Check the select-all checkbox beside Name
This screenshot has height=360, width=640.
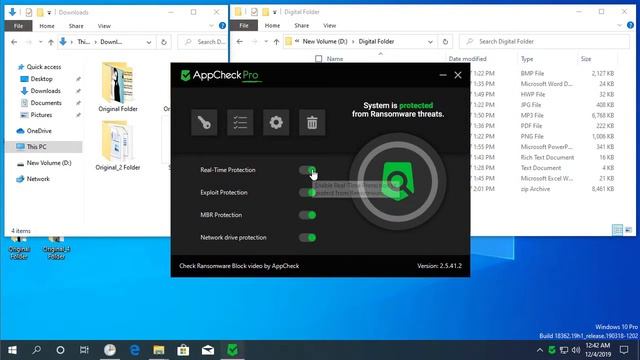319,59
